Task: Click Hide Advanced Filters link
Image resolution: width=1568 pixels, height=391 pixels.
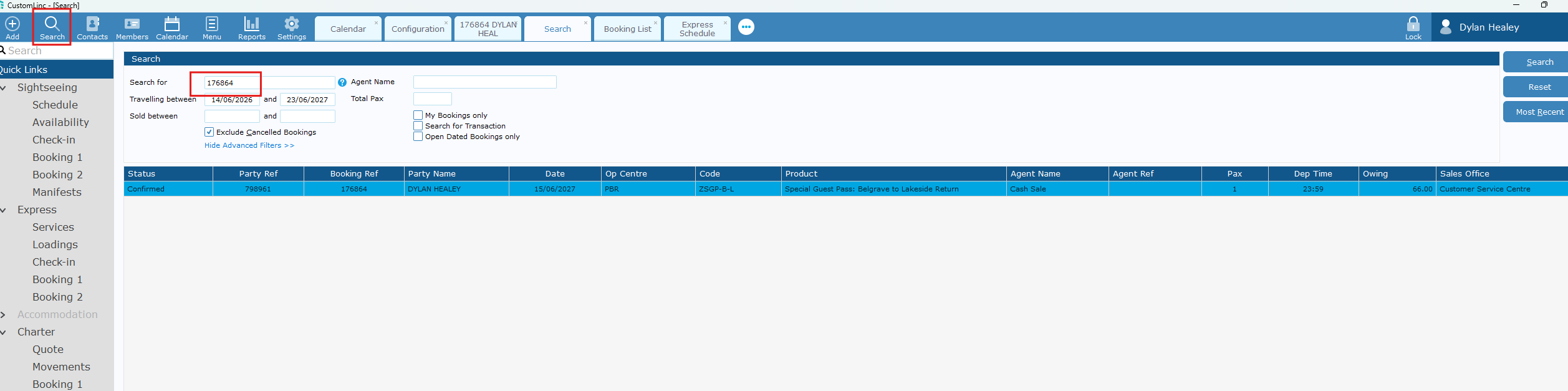Action: 249,145
